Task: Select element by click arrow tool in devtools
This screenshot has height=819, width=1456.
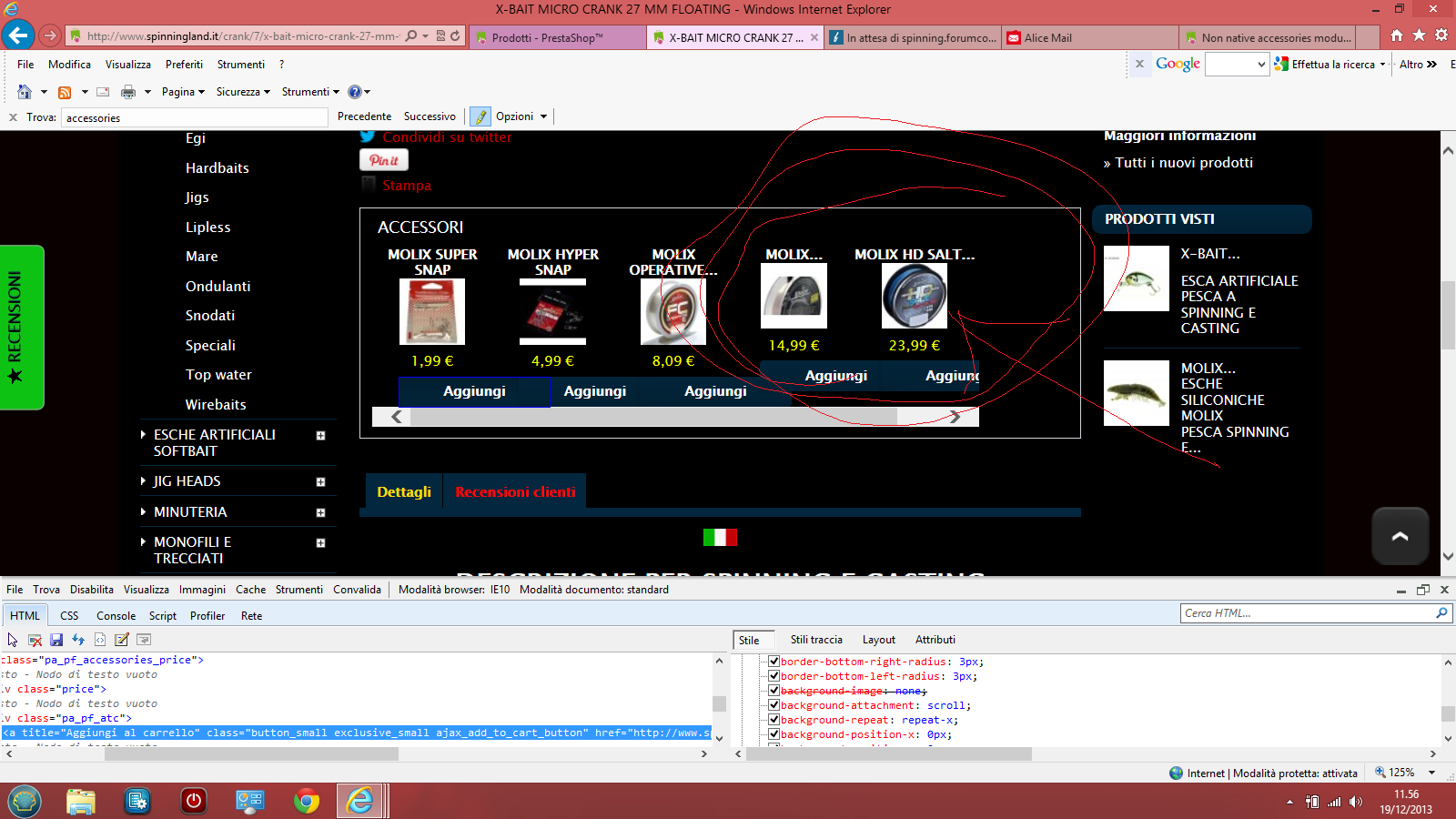Action: point(13,640)
